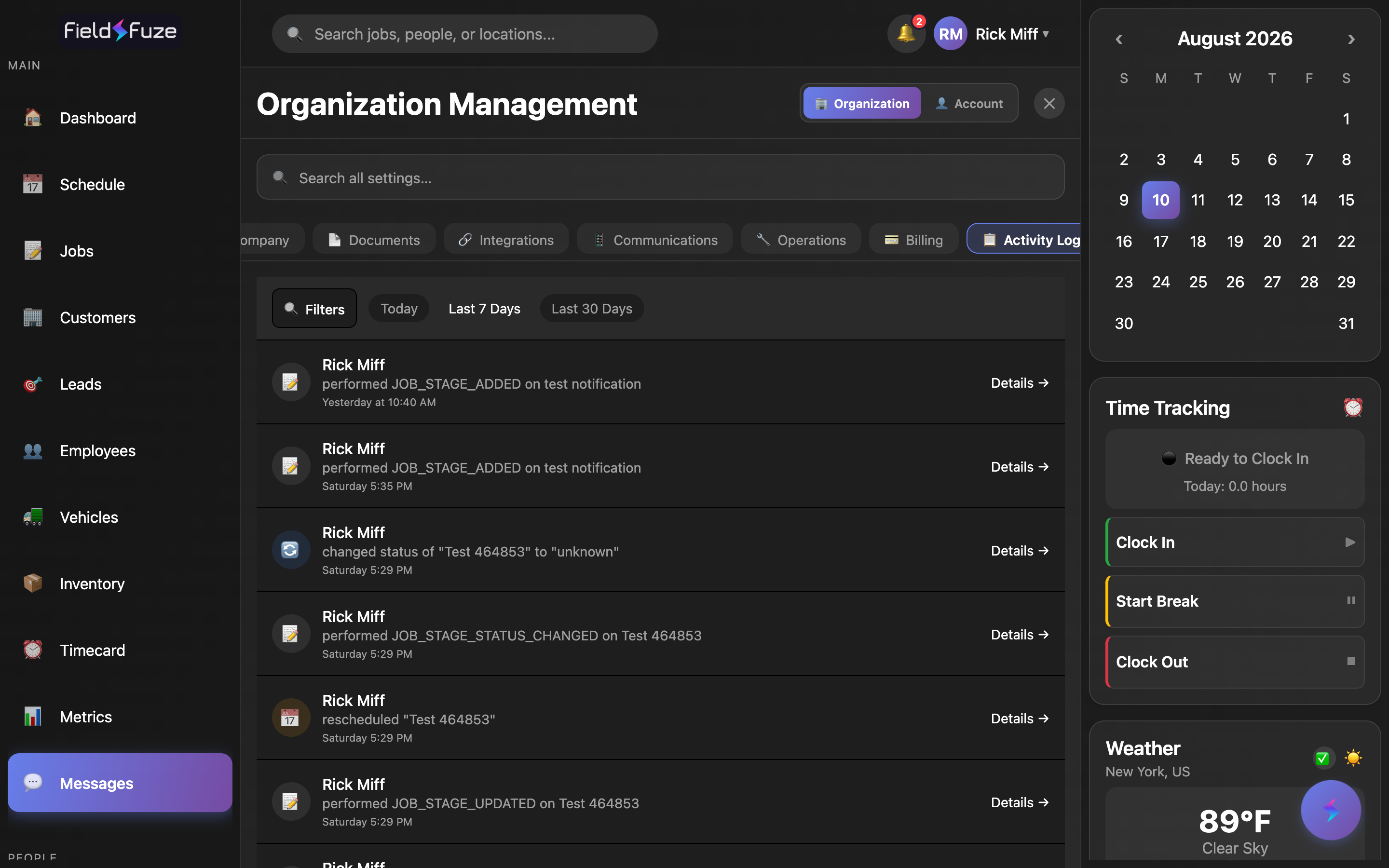Switch to Account view toggle
Viewport: 1389px width, 868px height.
point(969,103)
